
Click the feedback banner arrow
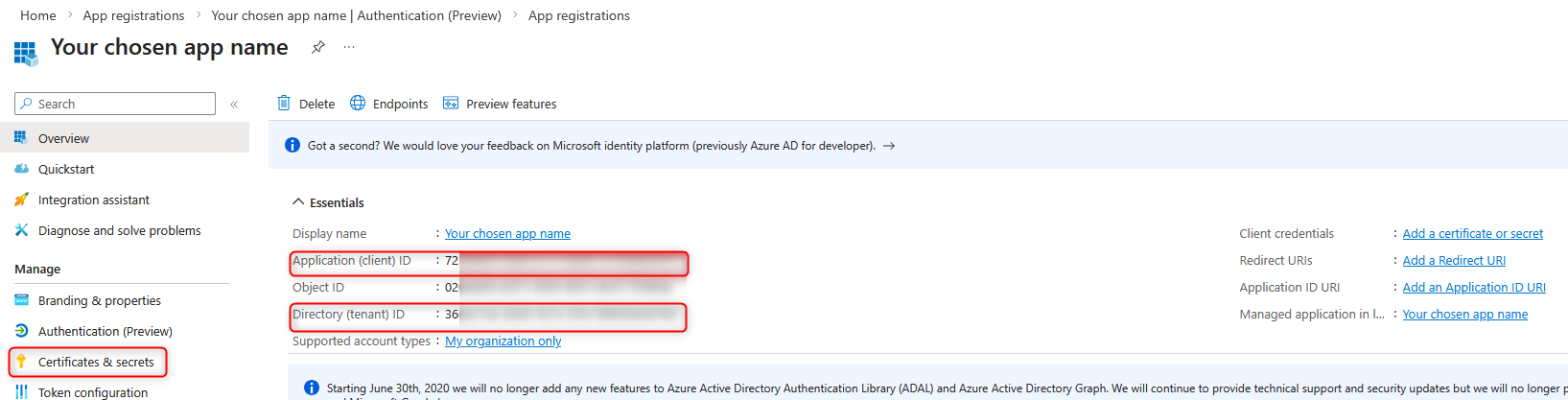click(x=889, y=146)
